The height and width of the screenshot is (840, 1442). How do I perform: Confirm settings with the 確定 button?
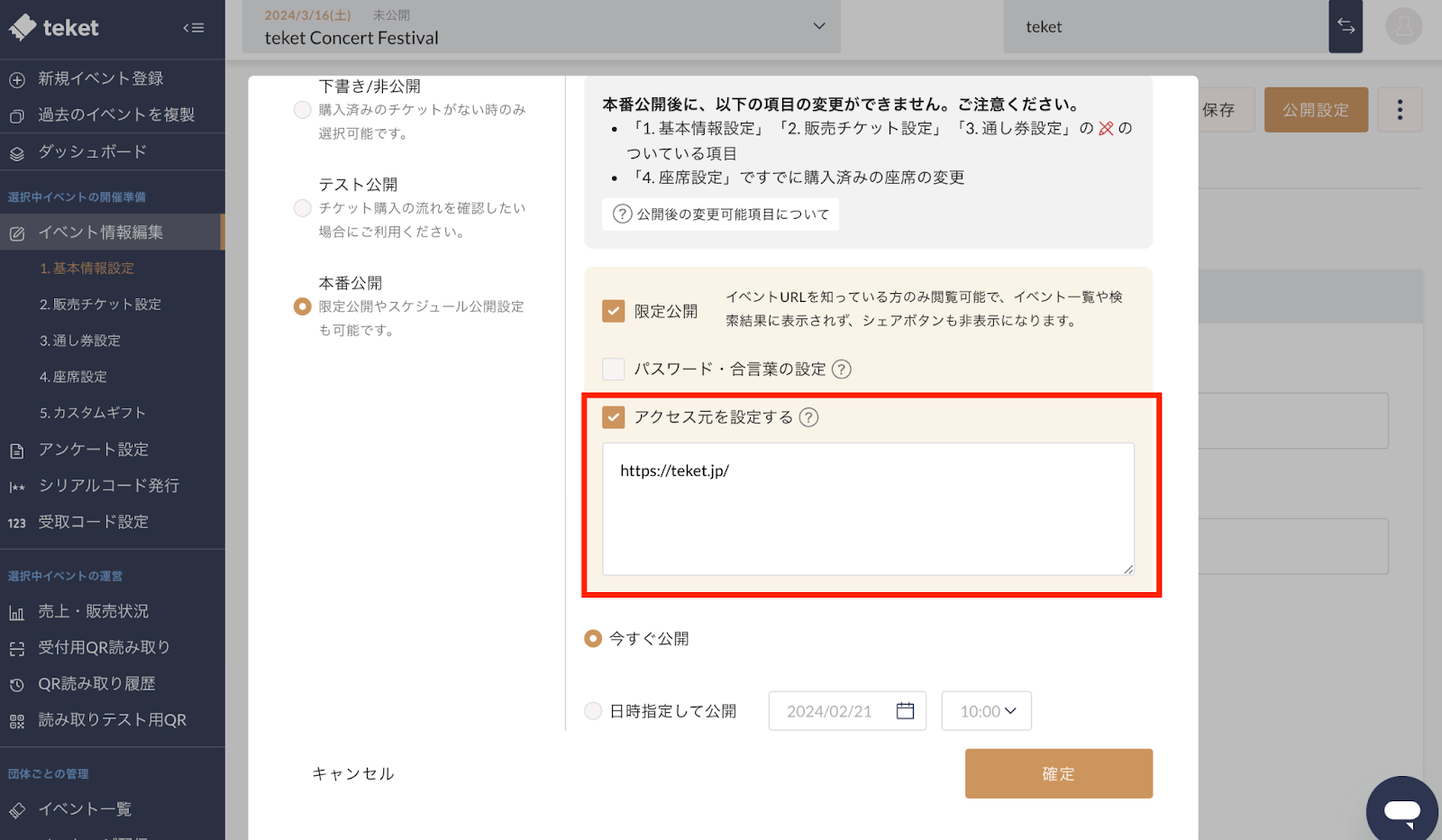point(1058,772)
